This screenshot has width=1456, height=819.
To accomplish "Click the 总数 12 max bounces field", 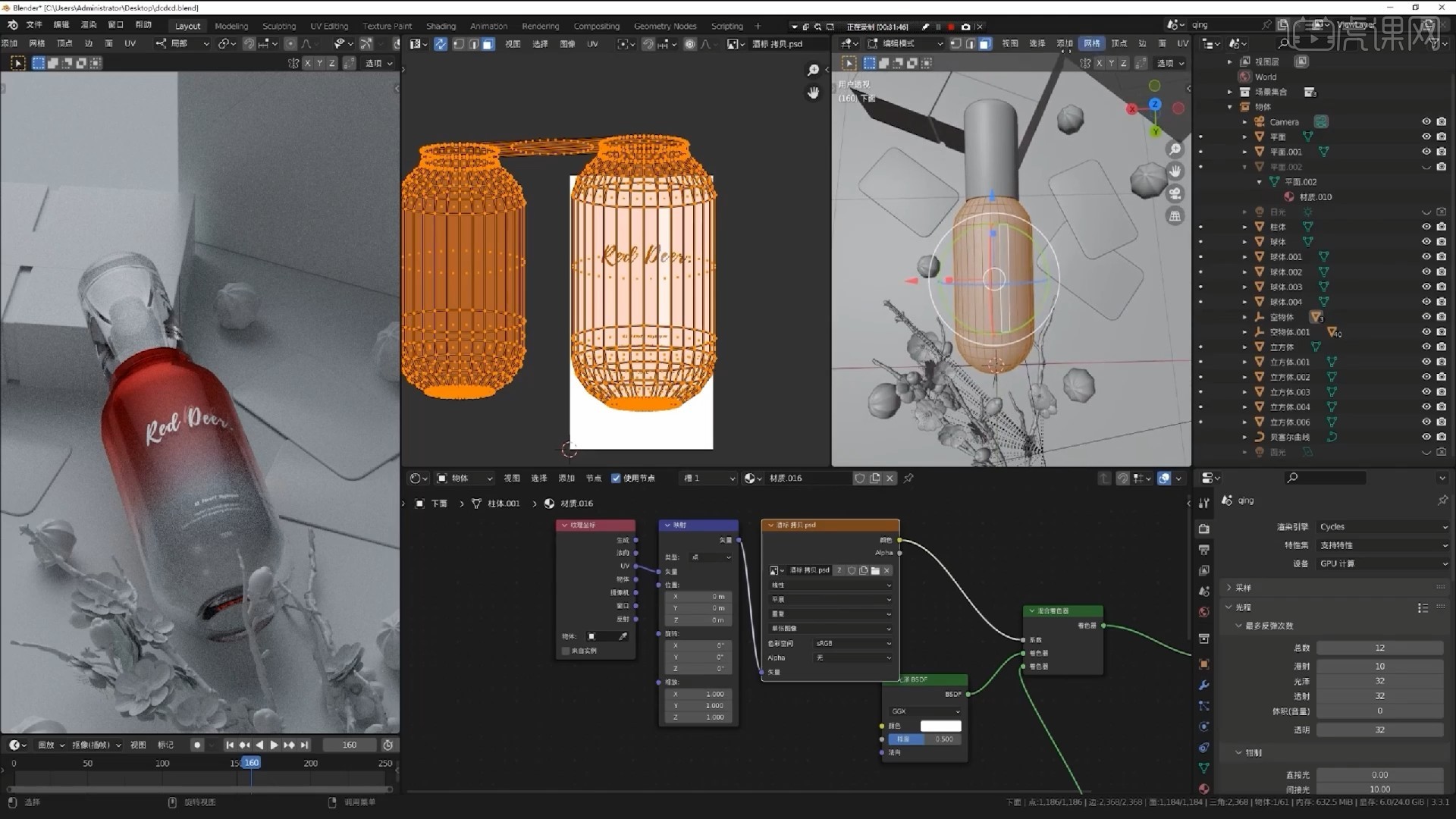I will pyautogui.click(x=1379, y=648).
